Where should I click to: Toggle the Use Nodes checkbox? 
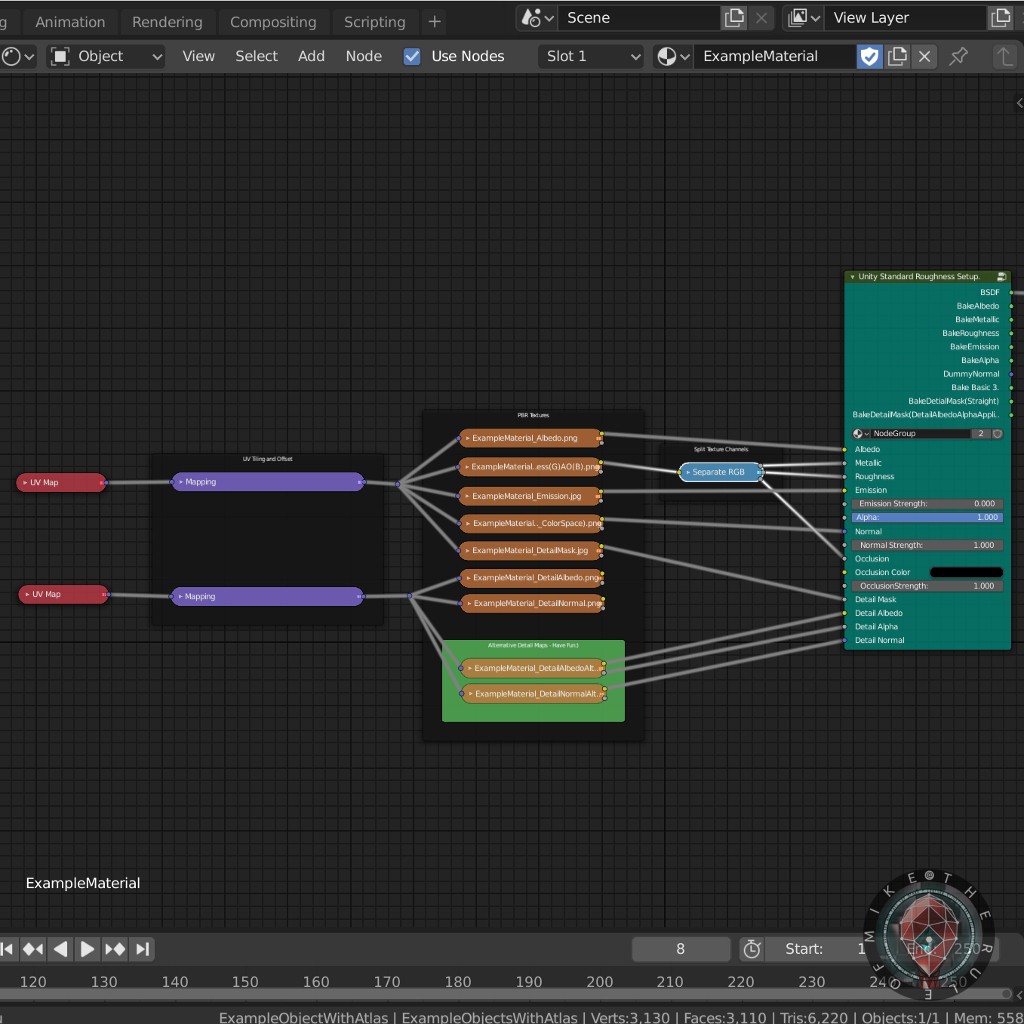coord(412,56)
